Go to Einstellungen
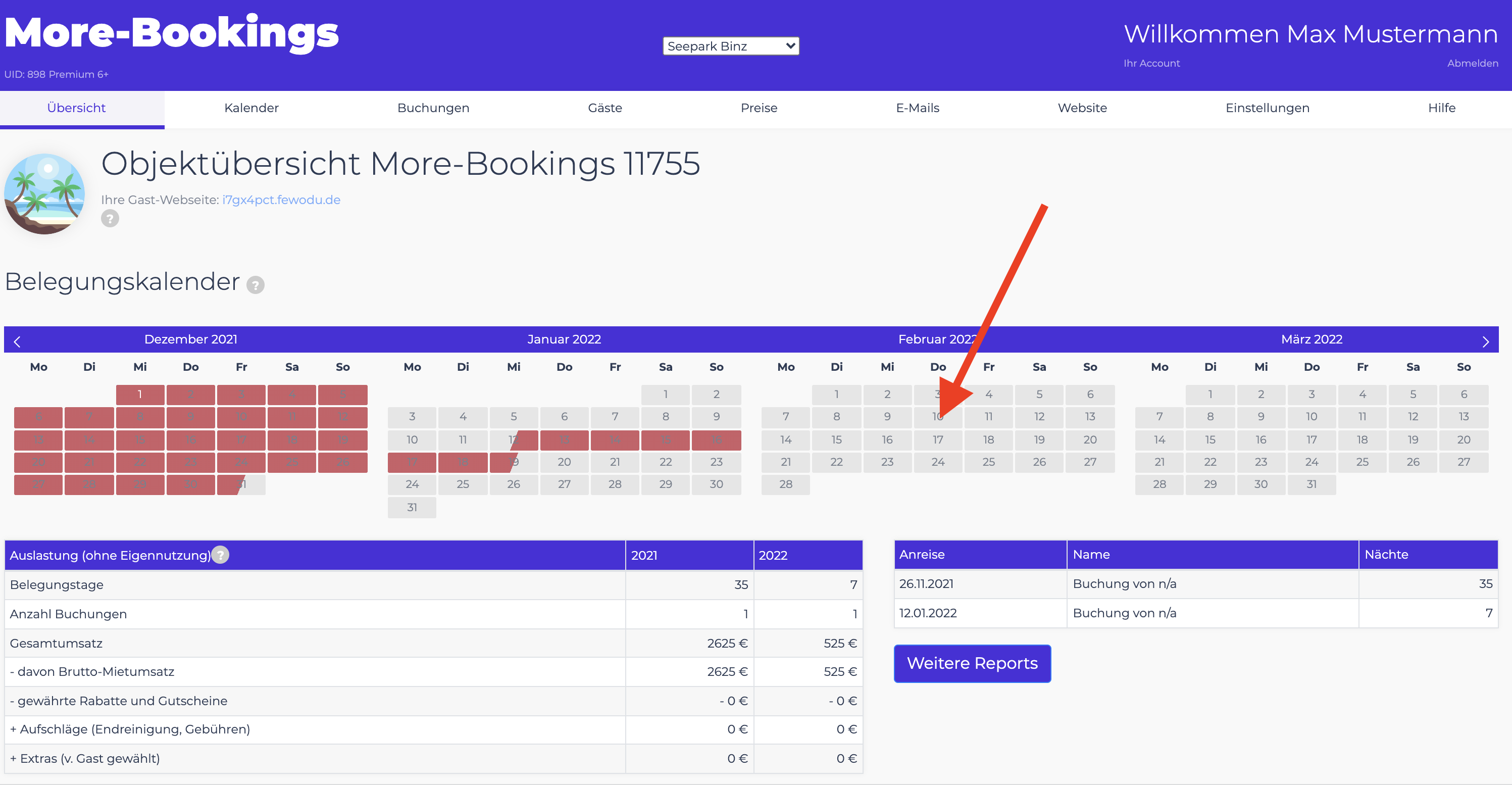 (x=1267, y=108)
